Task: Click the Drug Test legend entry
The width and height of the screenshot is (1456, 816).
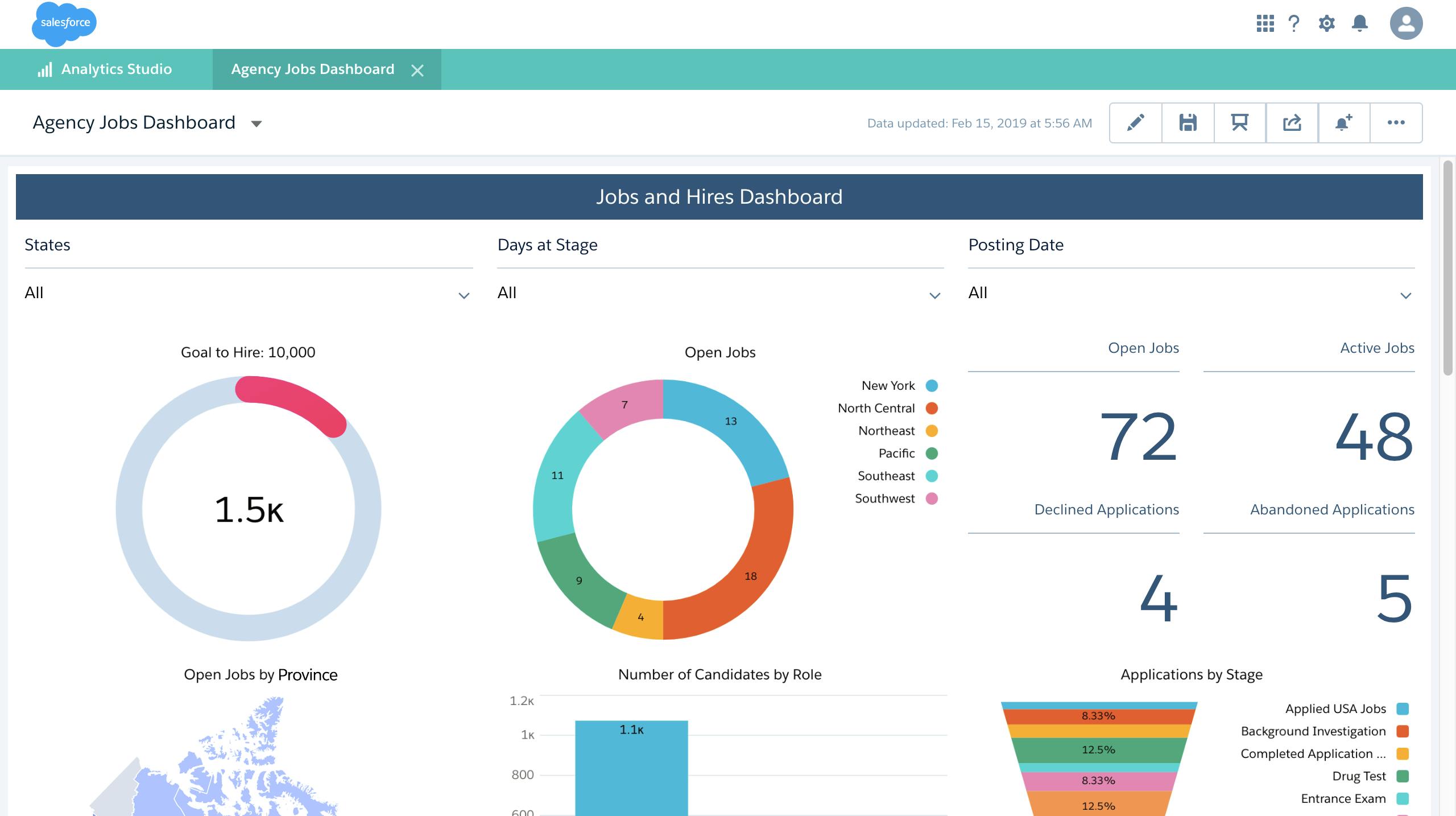Action: [1371, 776]
